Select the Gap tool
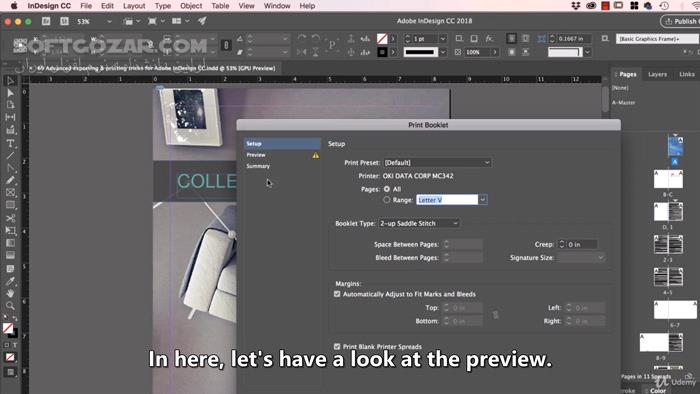 pyautogui.click(x=10, y=117)
